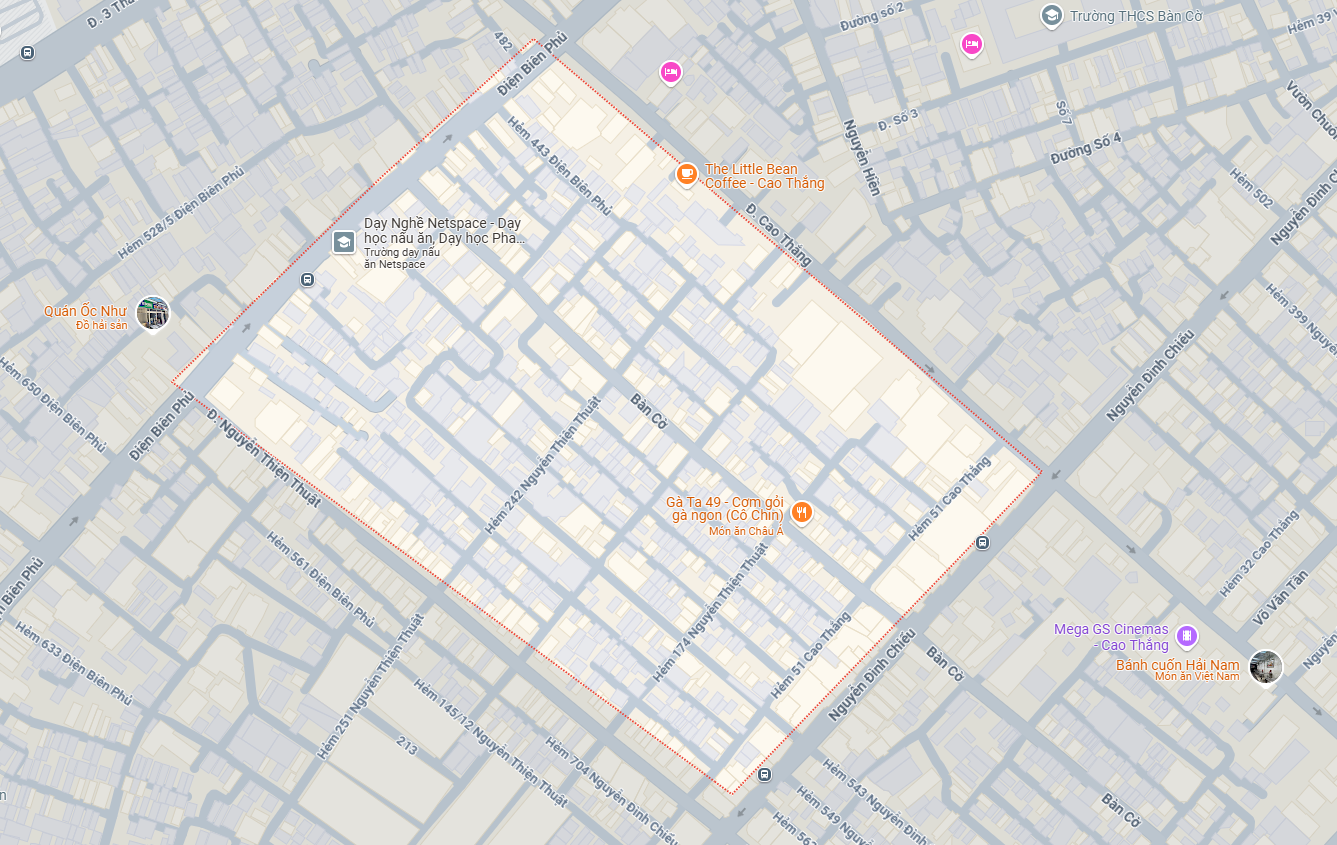This screenshot has height=845, width=1337.
Task: Click the 'Đường Số 4' street label
Action: [1086, 150]
